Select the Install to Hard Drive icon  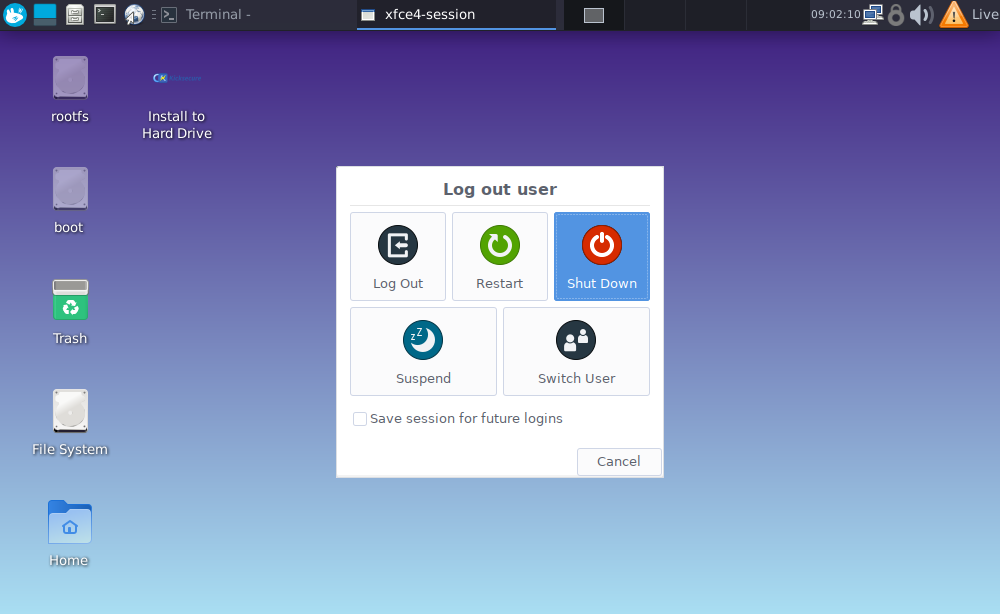pos(177,98)
